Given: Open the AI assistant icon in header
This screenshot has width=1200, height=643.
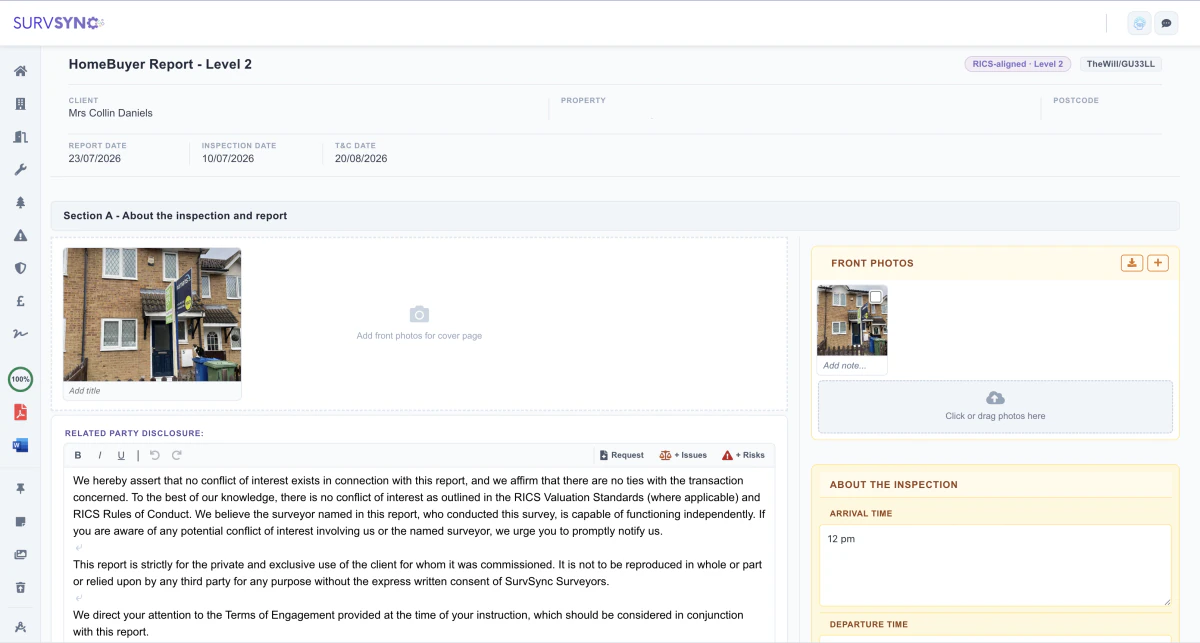Looking at the screenshot, I should [x=1138, y=23].
